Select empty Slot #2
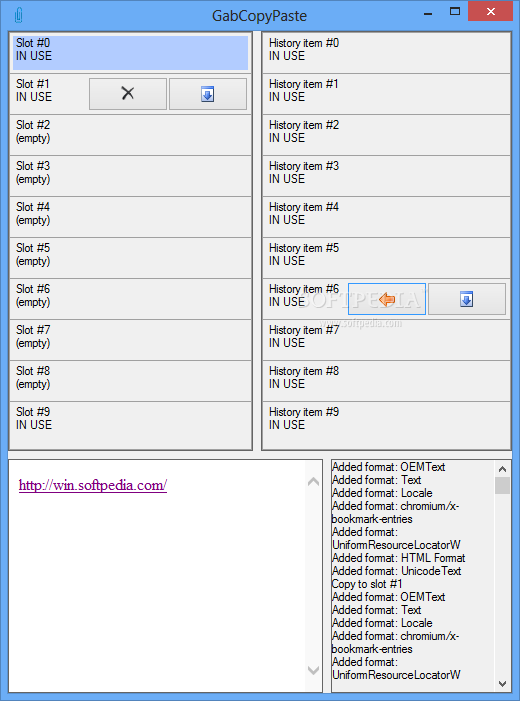520x701 pixels. point(131,135)
